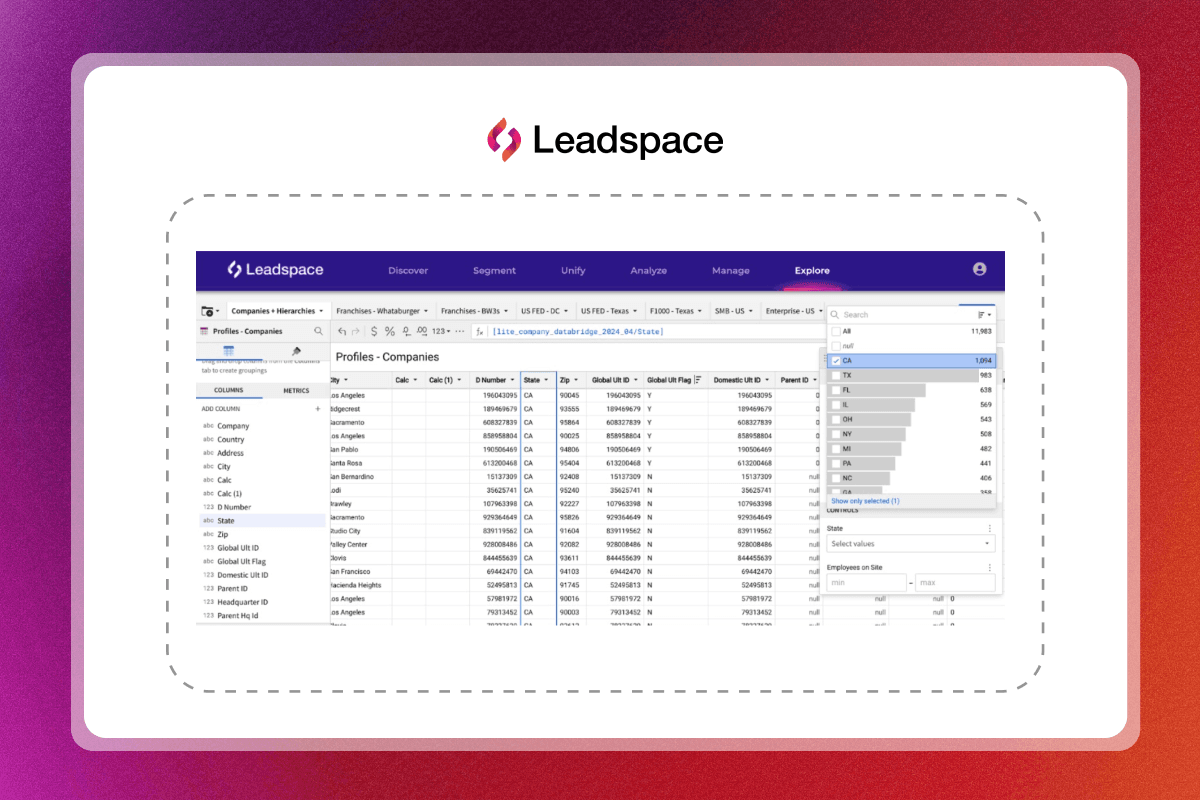
Task: Open the Domestic Ult ID column dropdown
Action: (767, 380)
